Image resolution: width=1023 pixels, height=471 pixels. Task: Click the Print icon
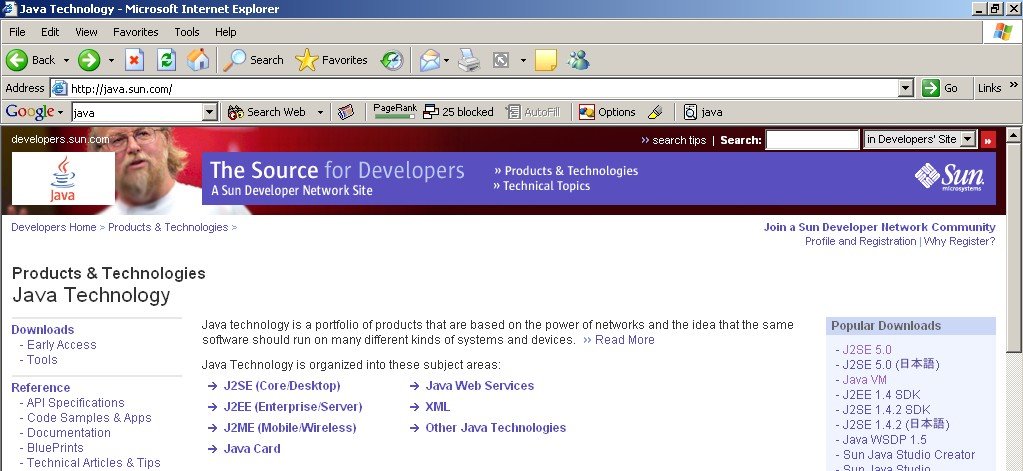point(469,60)
